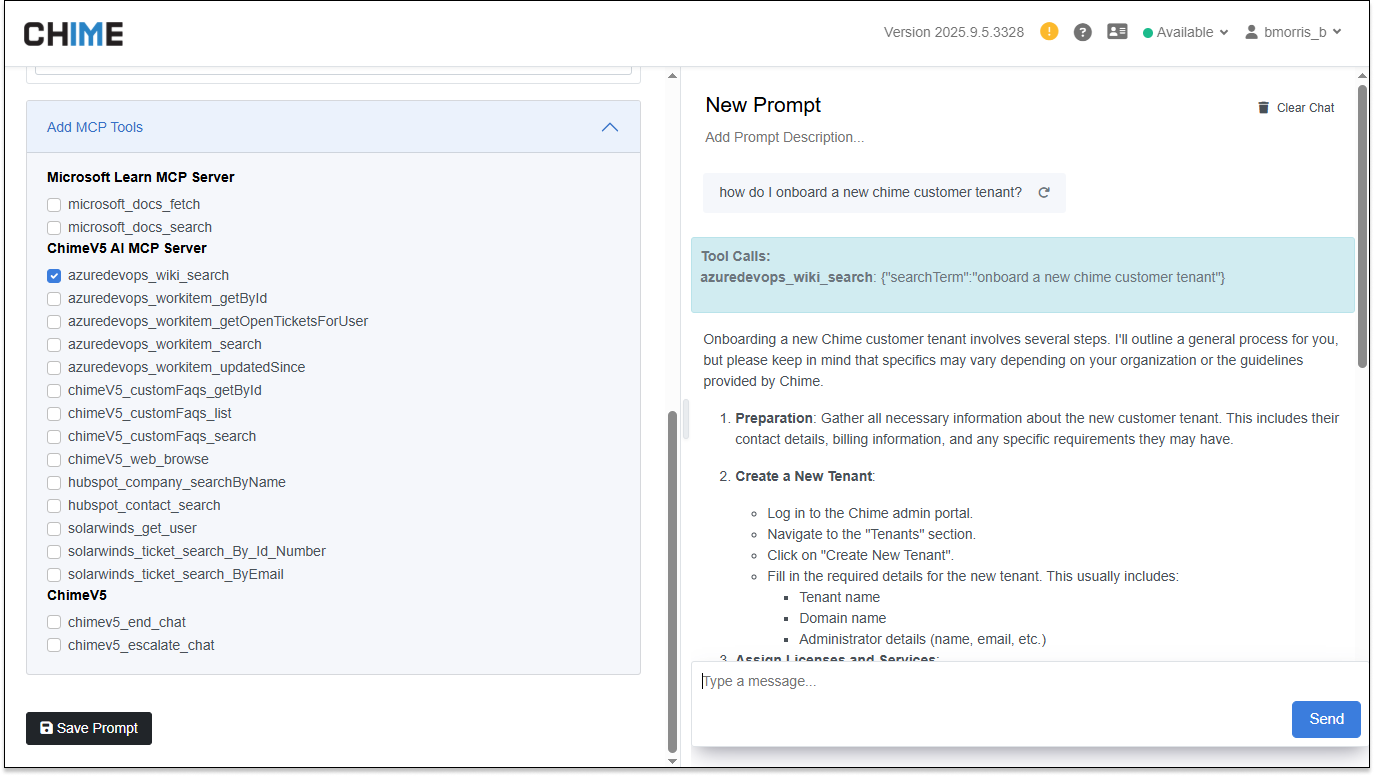Click the left panel vertical scrollbar thumb
Viewport: 1374px width, 776px height.
point(672,581)
